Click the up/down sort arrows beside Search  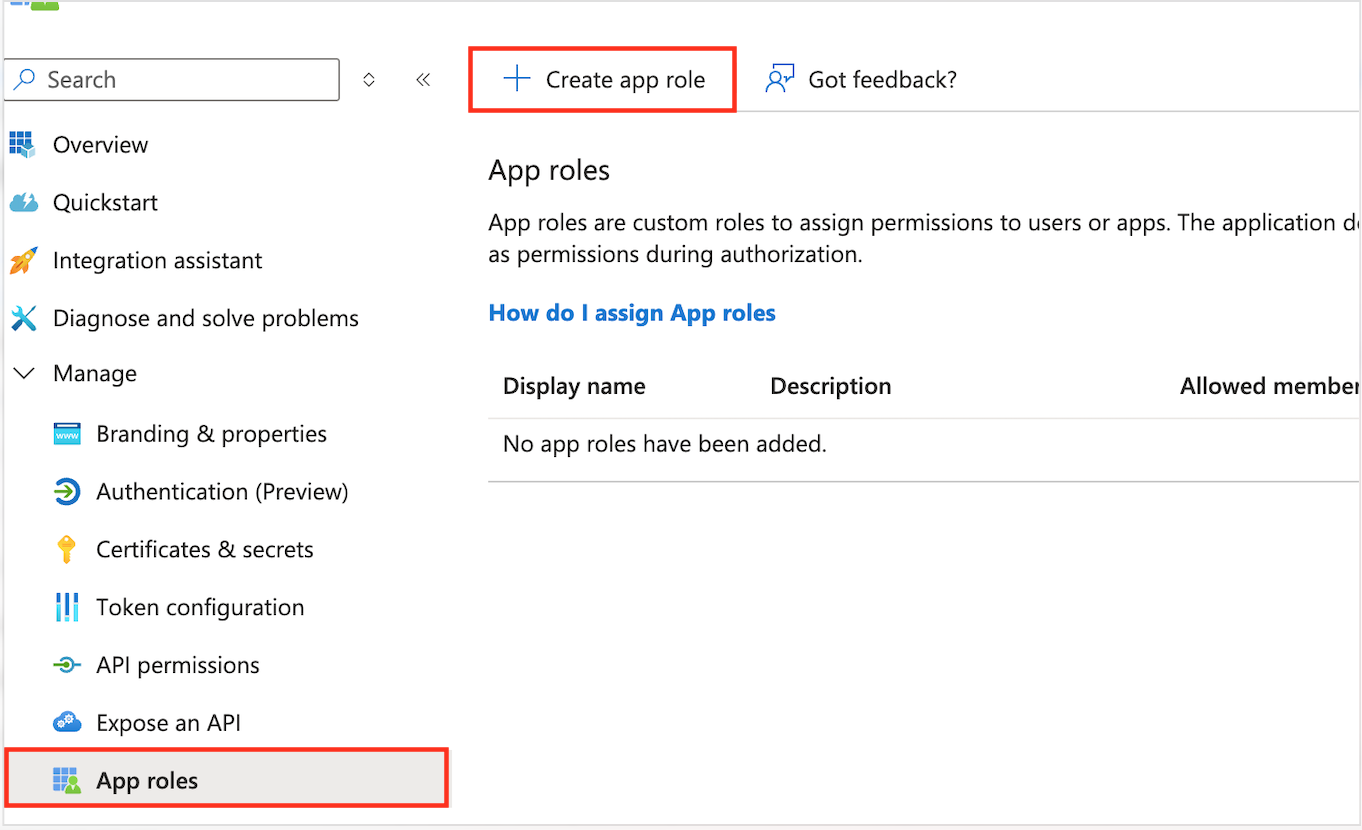click(369, 80)
